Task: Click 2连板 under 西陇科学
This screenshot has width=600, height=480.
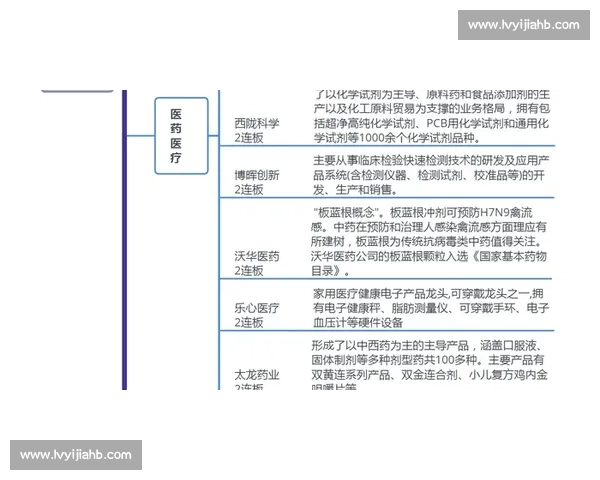Action: coord(249,138)
